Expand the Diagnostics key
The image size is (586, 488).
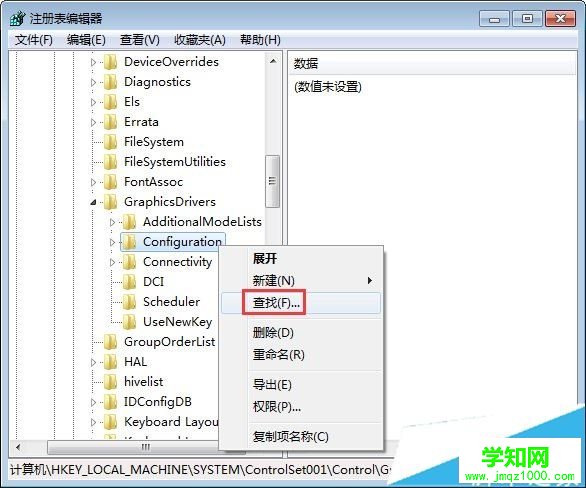pyautogui.click(x=93, y=82)
